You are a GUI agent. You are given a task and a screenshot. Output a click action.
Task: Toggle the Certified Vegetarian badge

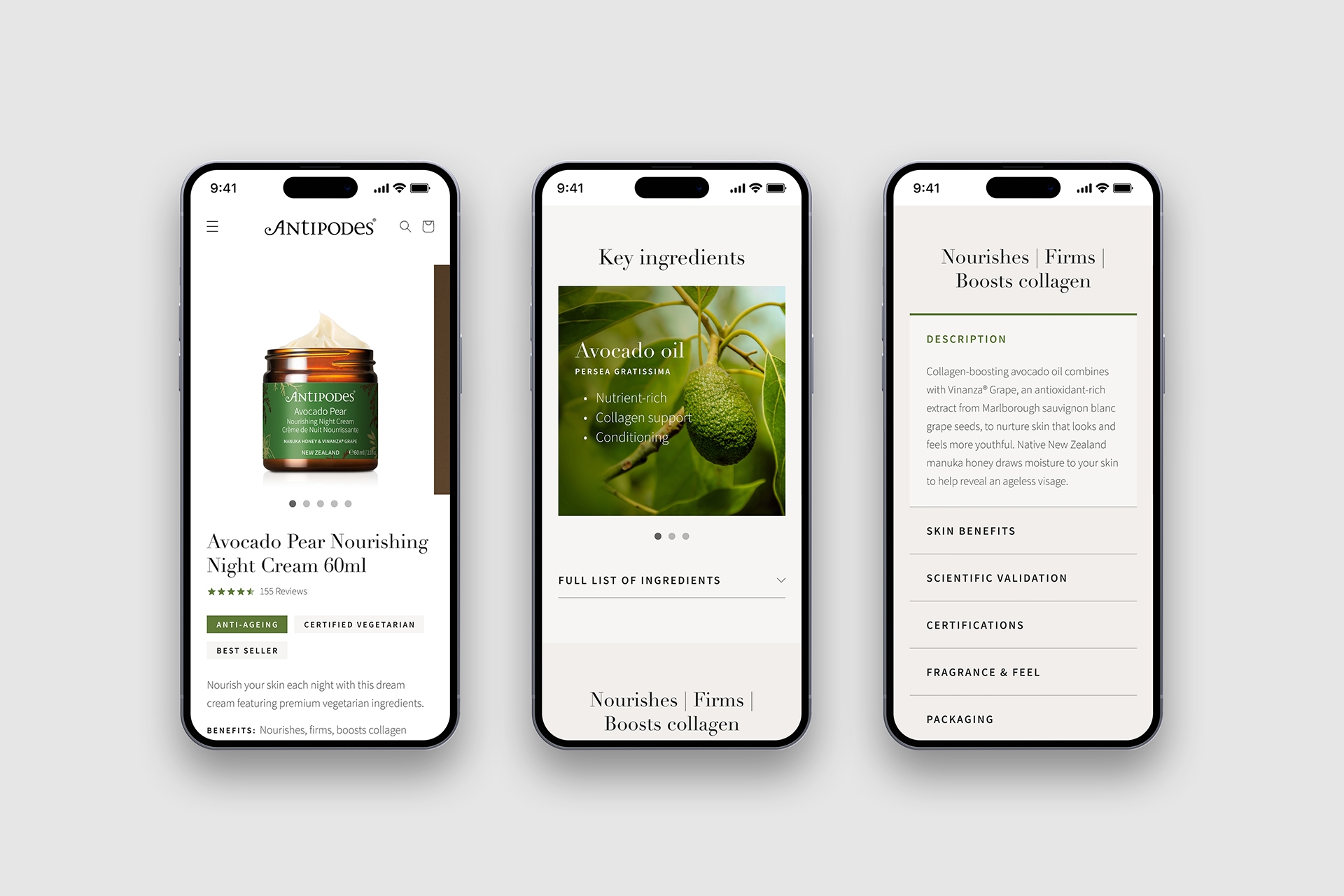(356, 623)
